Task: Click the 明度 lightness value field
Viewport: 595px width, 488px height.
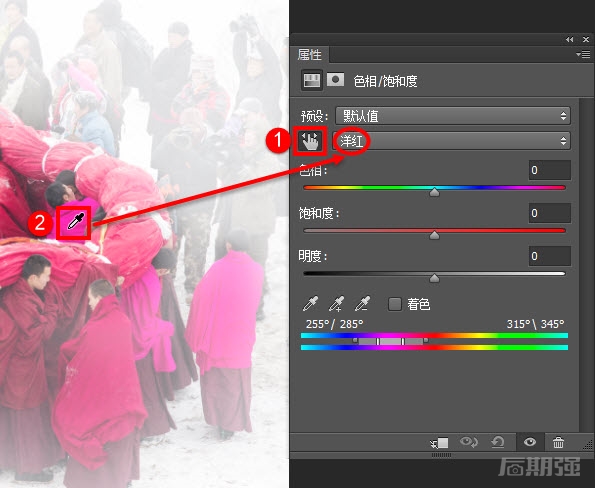Action: [549, 256]
